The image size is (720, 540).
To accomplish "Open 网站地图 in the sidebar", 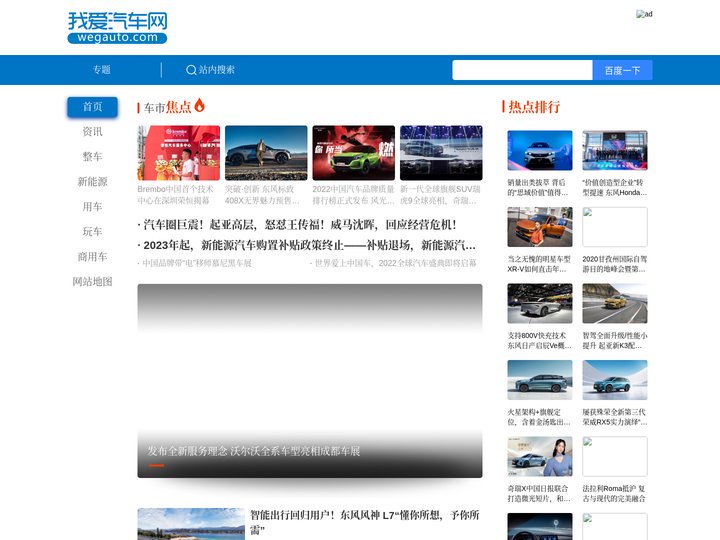I will coord(92,281).
